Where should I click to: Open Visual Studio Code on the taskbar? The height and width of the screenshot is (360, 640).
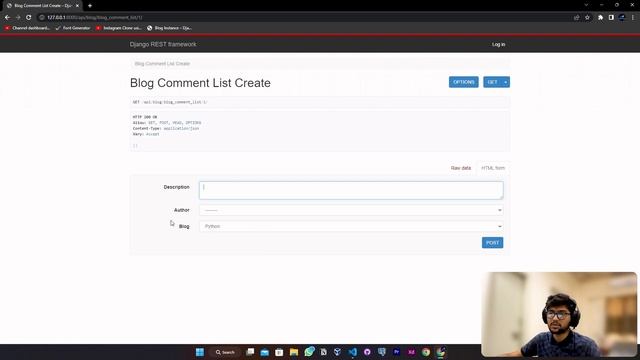(352, 352)
